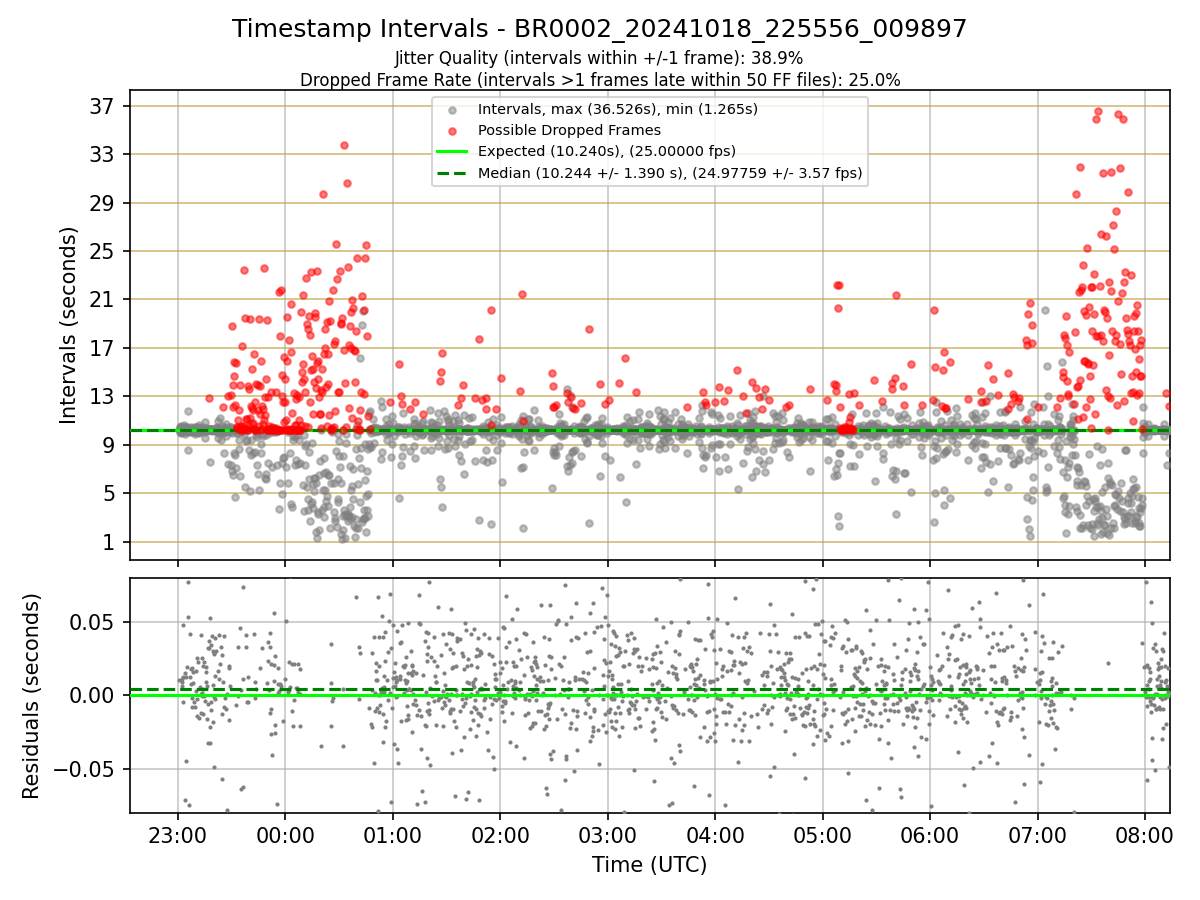
Task: Click the solid green line legend sample
Action: (453, 152)
